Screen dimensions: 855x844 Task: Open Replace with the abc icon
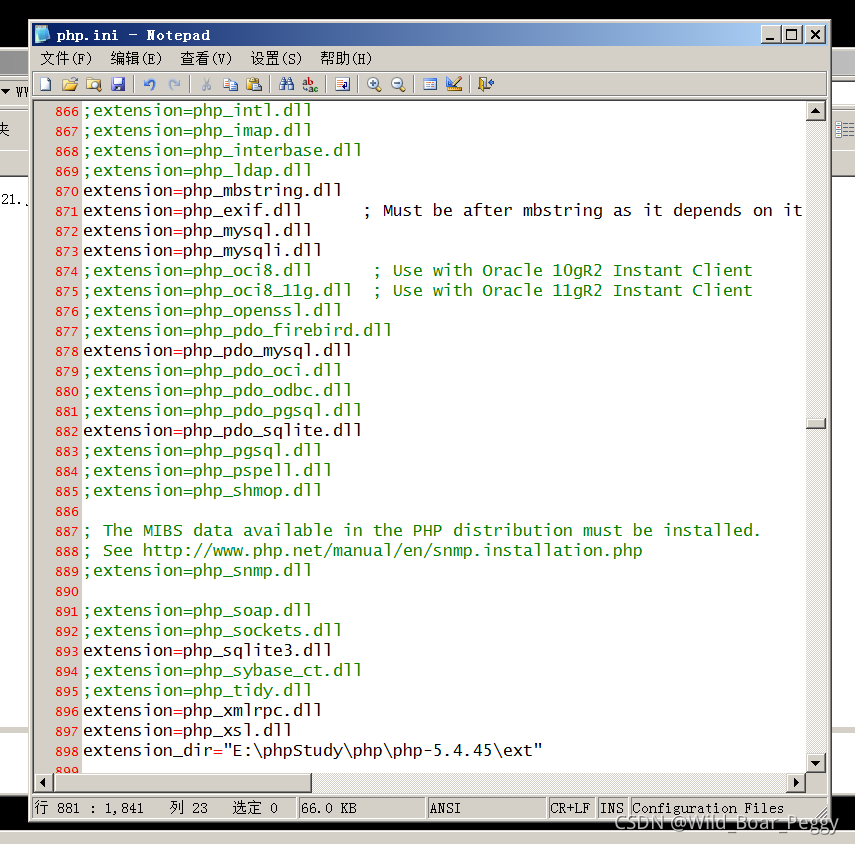click(x=310, y=84)
